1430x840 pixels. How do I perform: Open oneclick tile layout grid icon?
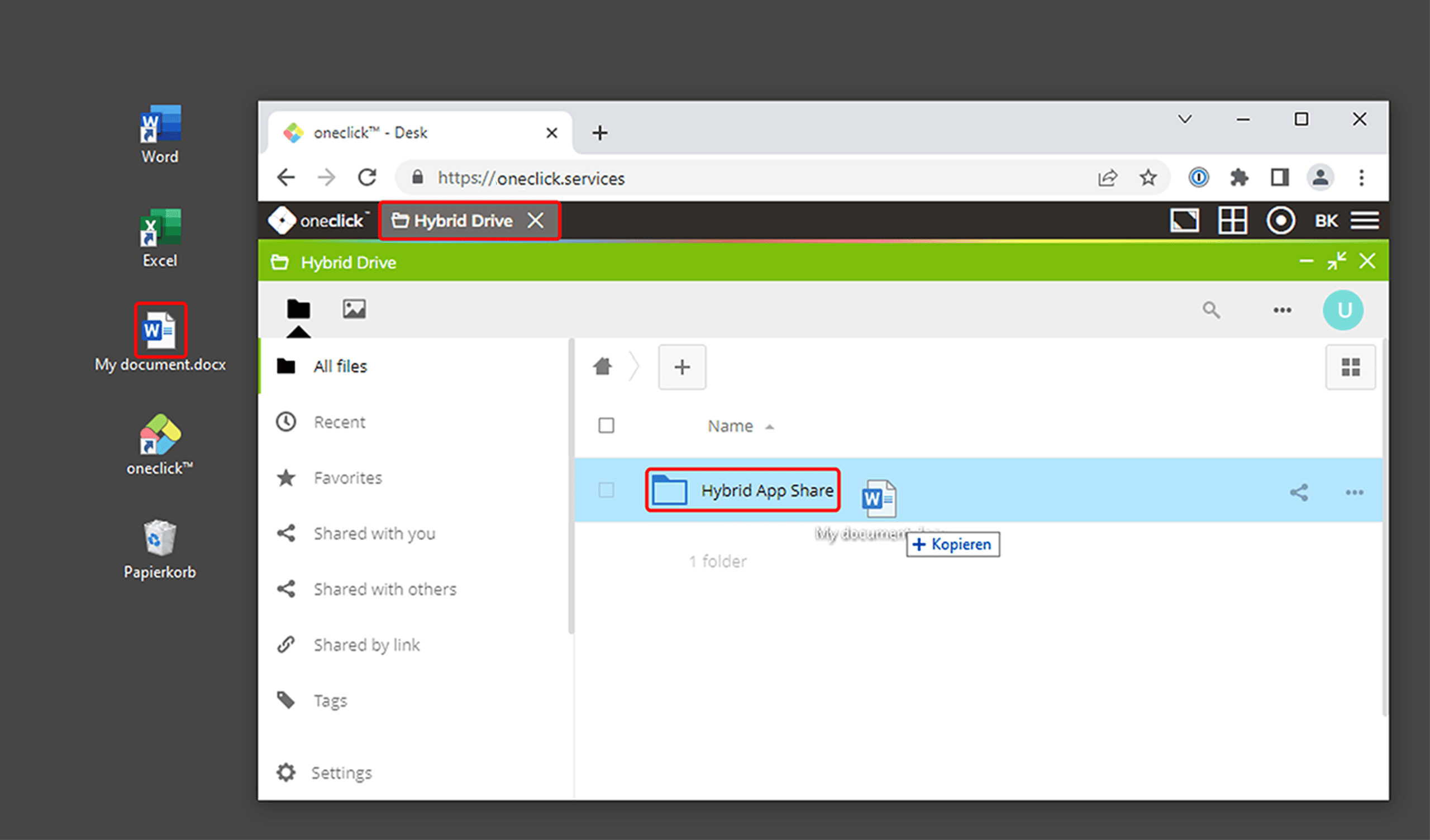(x=1232, y=220)
